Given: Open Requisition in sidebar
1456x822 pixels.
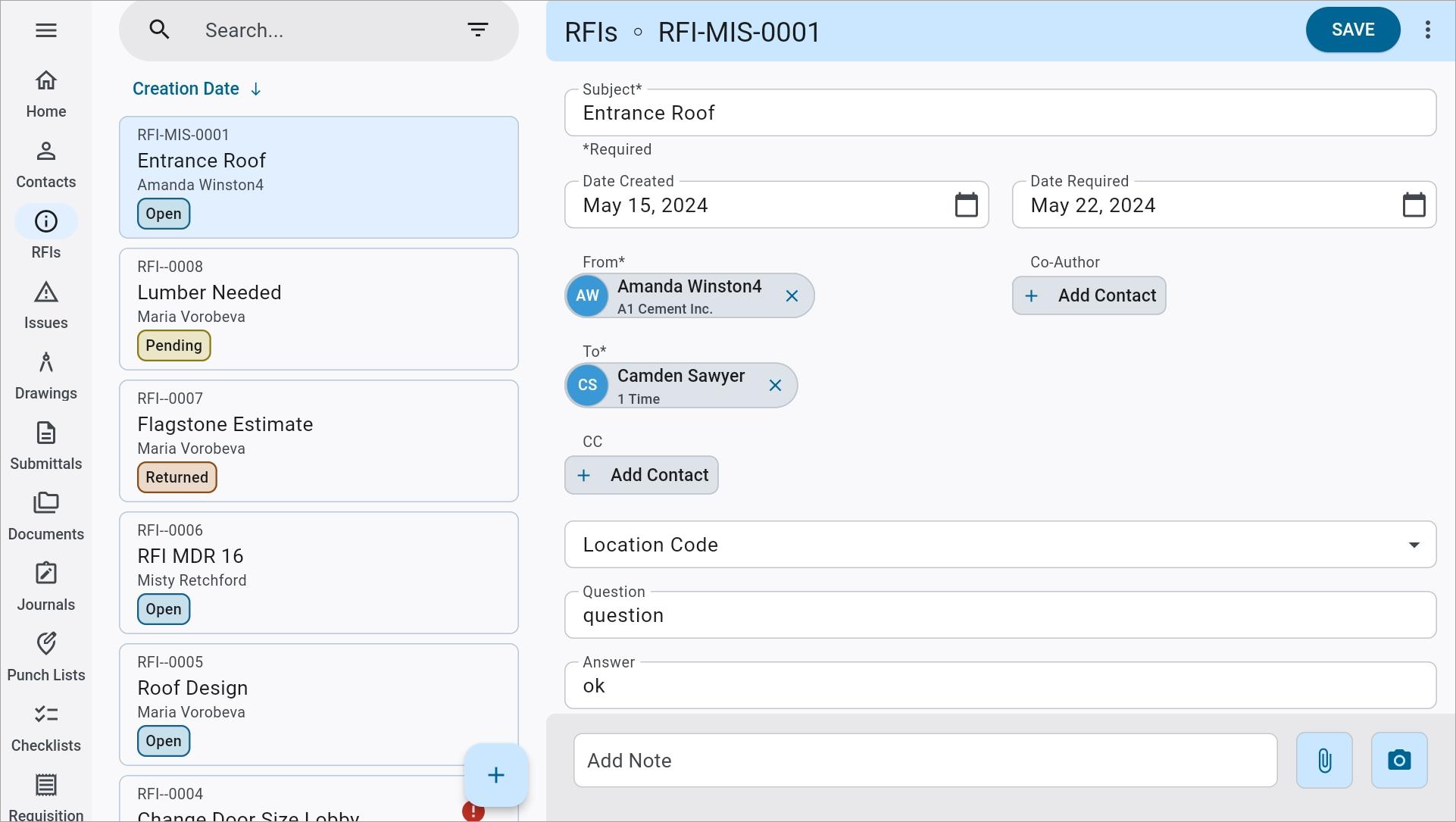Looking at the screenshot, I should [46, 797].
